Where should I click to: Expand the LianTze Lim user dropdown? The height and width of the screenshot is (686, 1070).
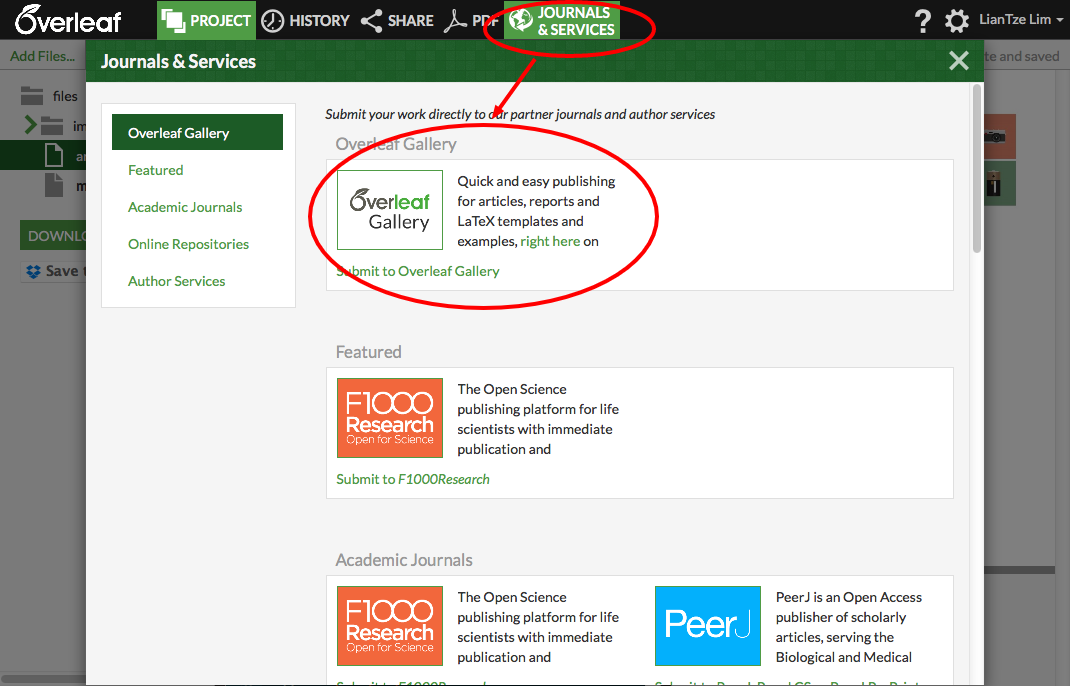click(1021, 20)
